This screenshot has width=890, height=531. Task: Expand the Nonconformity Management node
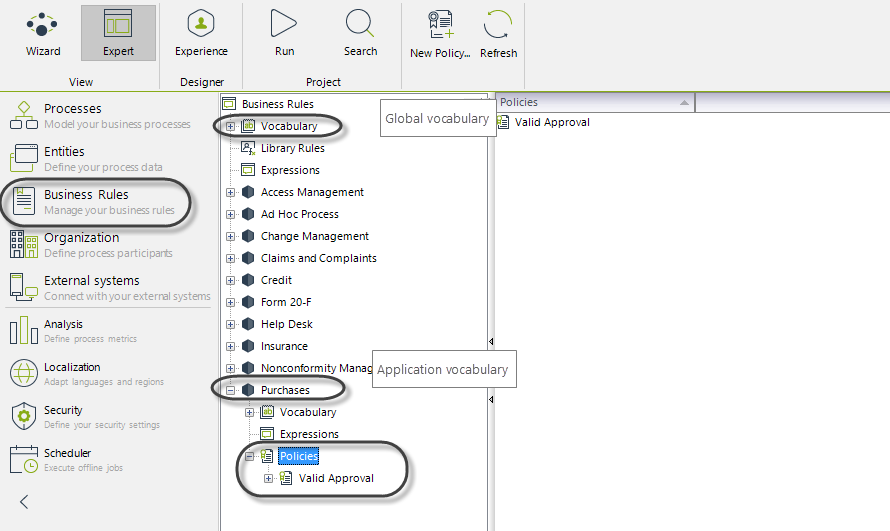click(x=230, y=368)
